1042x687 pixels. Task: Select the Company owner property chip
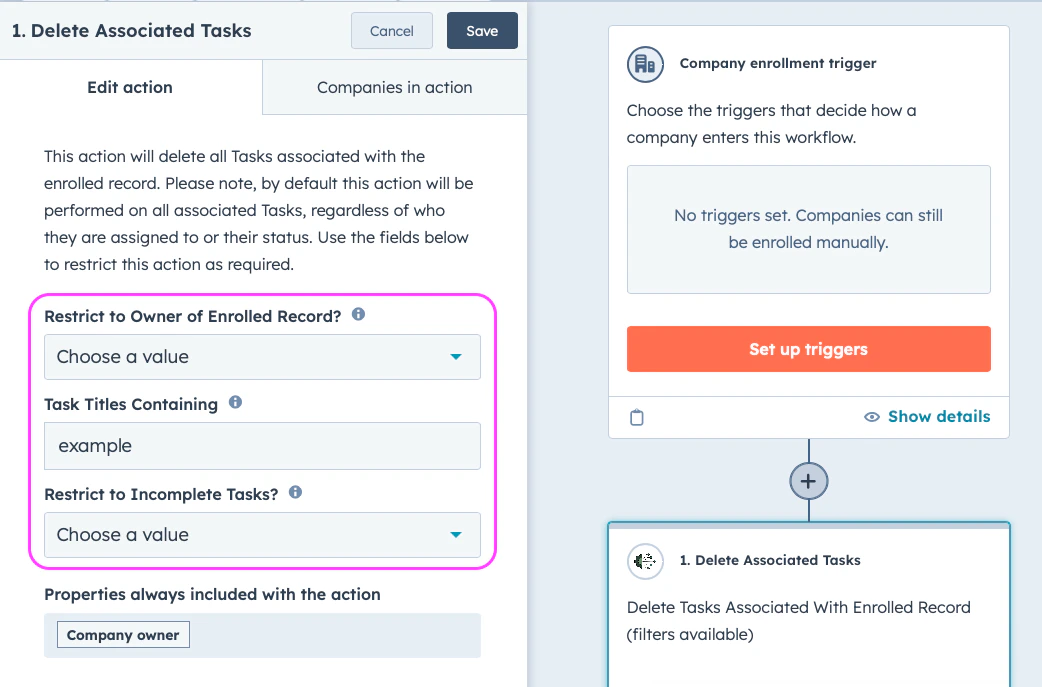click(x=122, y=634)
